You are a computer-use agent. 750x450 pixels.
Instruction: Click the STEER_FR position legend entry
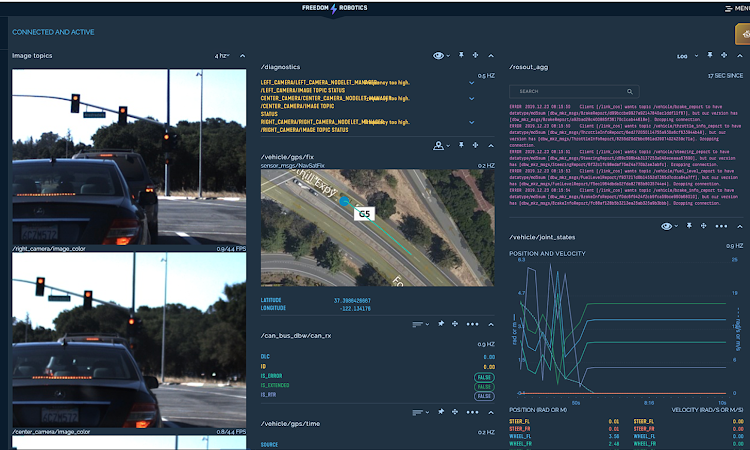coord(519,429)
